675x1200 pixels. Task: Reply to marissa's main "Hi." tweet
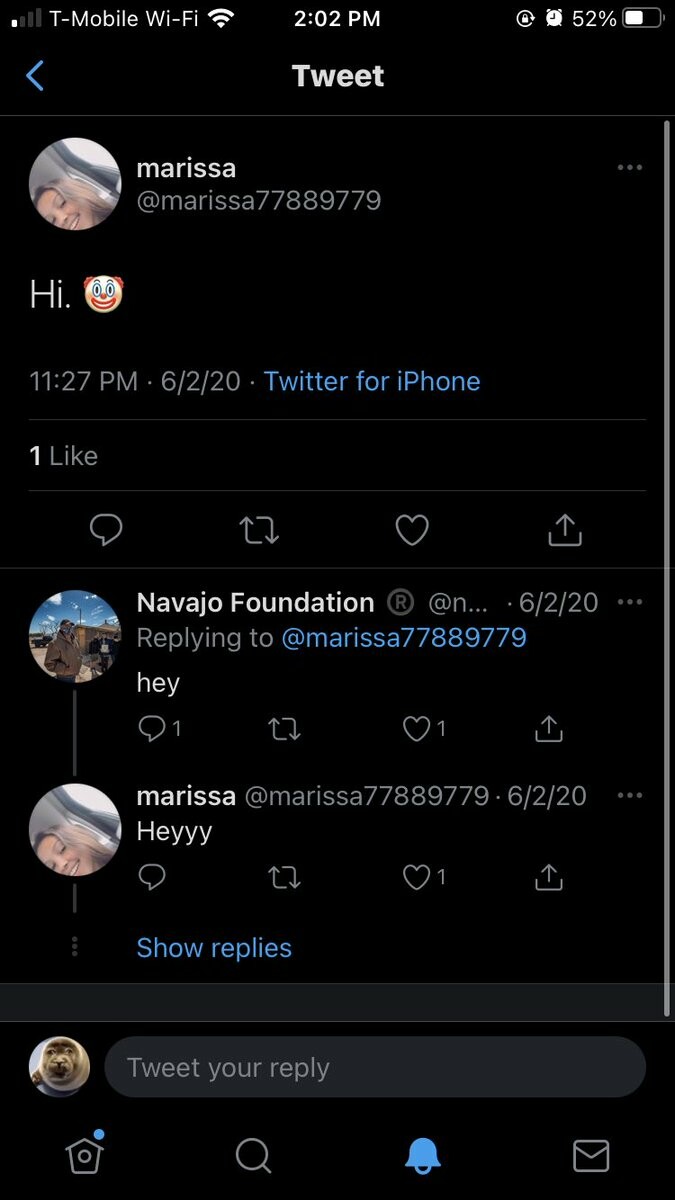pyautogui.click(x=106, y=530)
